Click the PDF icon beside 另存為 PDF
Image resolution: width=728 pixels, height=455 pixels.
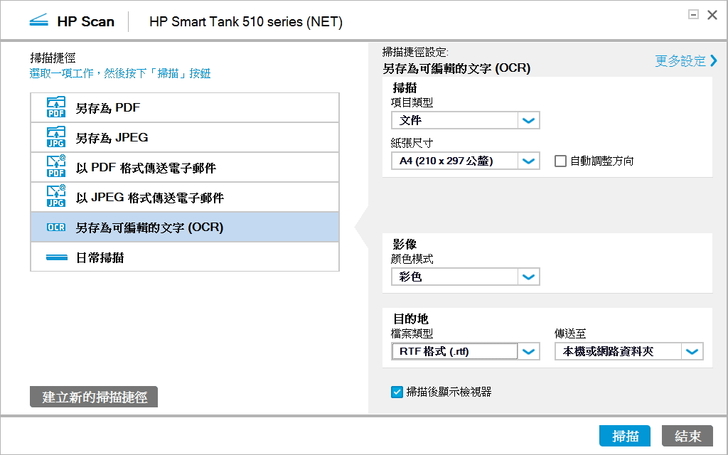click(x=56, y=107)
